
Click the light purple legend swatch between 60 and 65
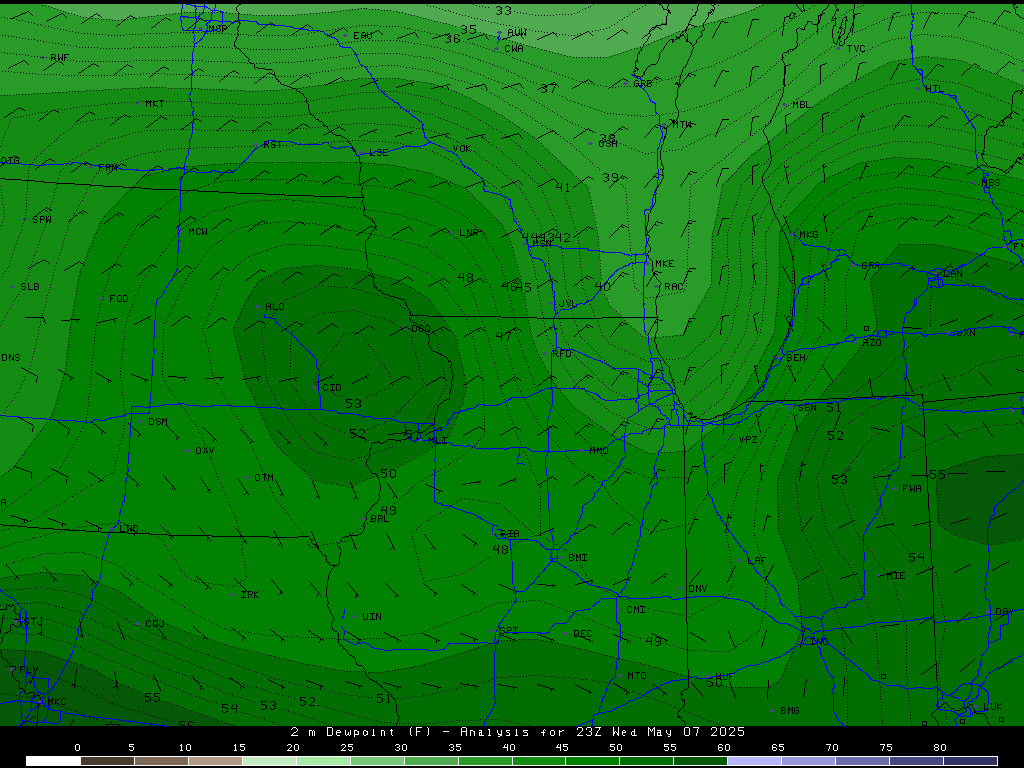tap(754, 761)
